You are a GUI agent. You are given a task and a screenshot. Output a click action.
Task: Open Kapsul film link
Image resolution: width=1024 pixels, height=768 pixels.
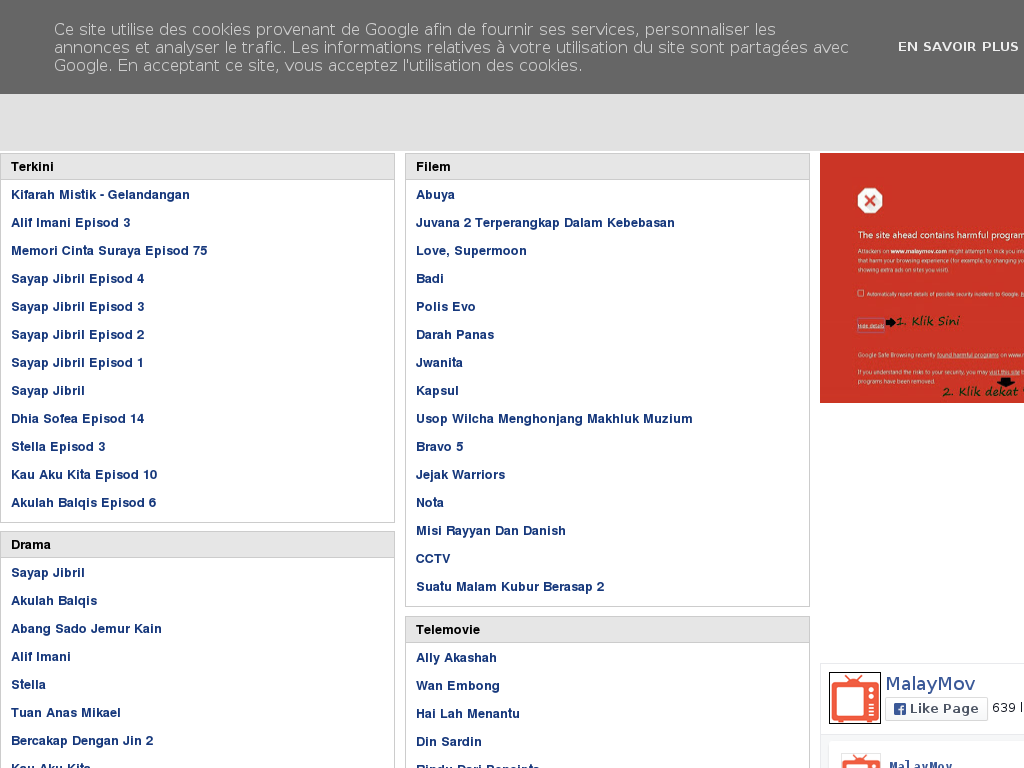(437, 391)
